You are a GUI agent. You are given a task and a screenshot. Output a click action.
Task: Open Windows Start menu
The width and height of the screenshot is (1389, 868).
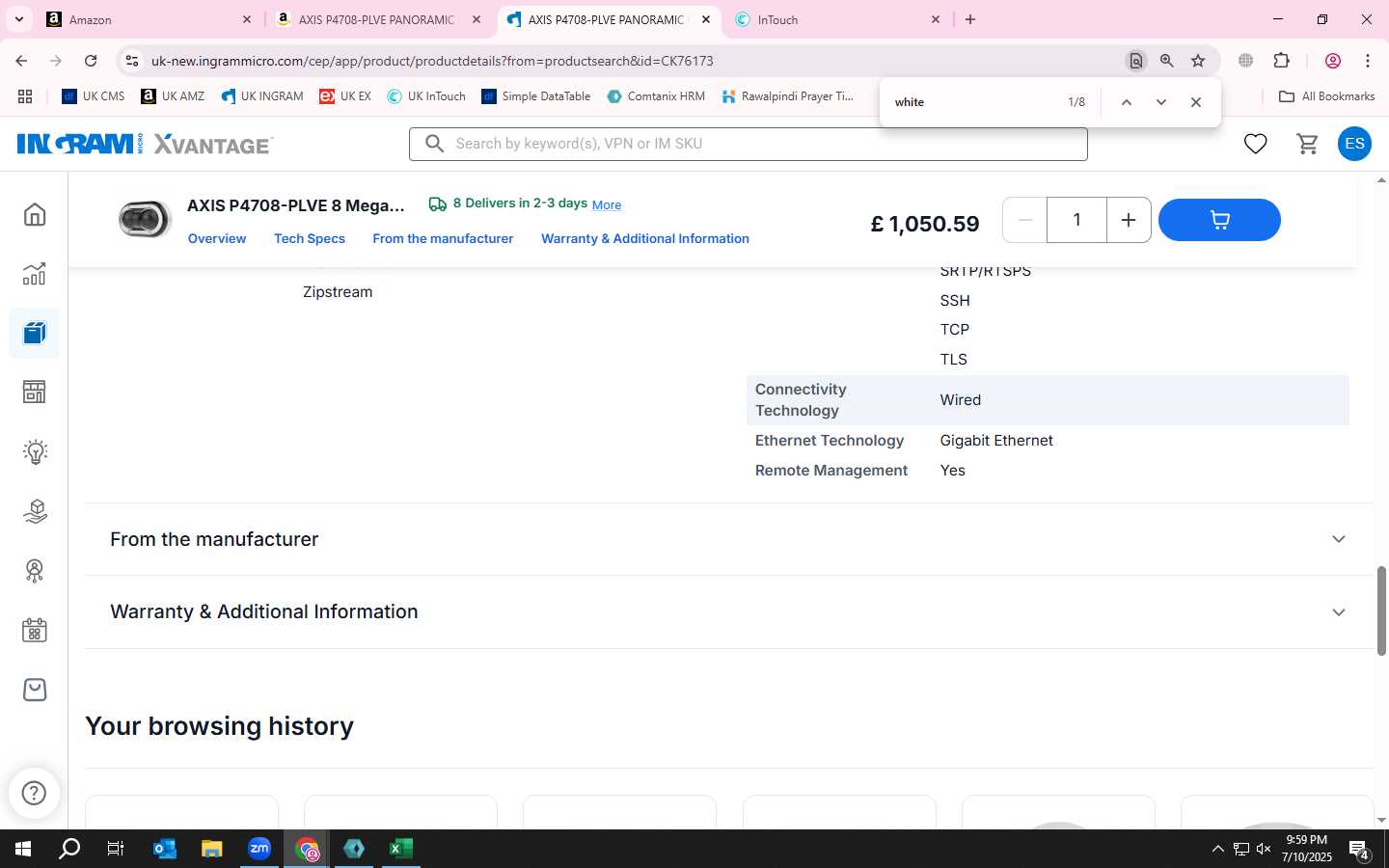[23, 849]
